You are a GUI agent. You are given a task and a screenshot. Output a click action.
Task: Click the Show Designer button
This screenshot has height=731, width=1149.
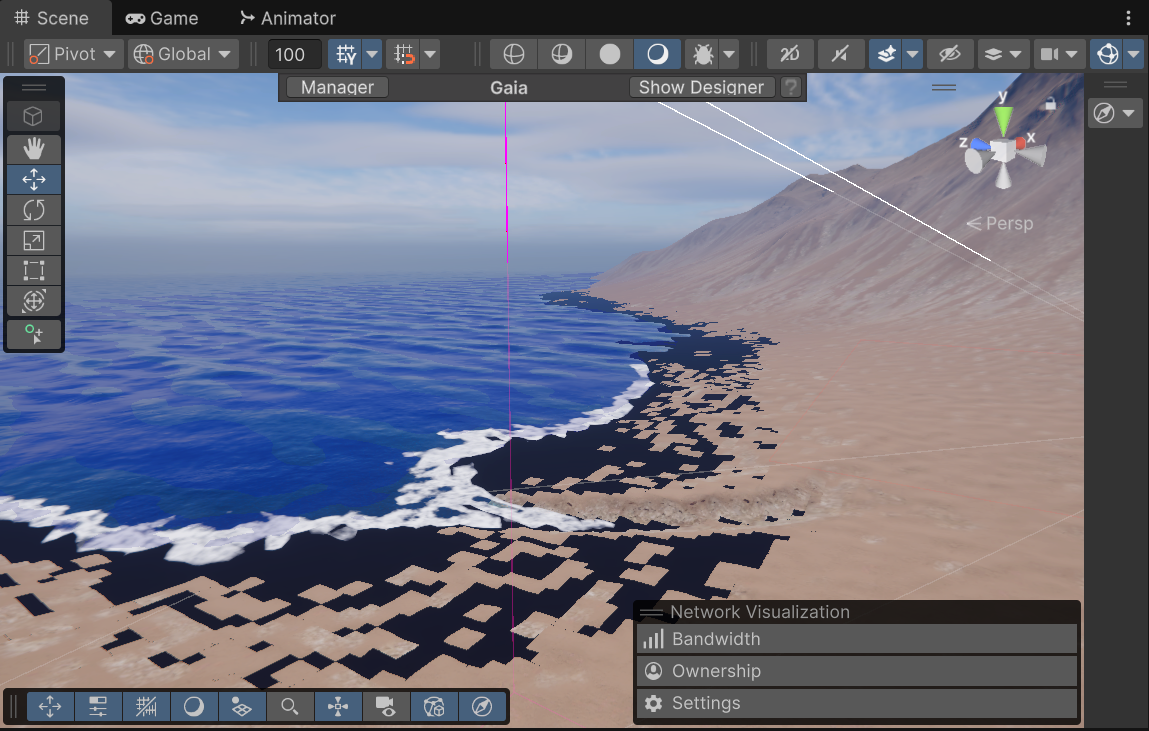click(x=702, y=87)
